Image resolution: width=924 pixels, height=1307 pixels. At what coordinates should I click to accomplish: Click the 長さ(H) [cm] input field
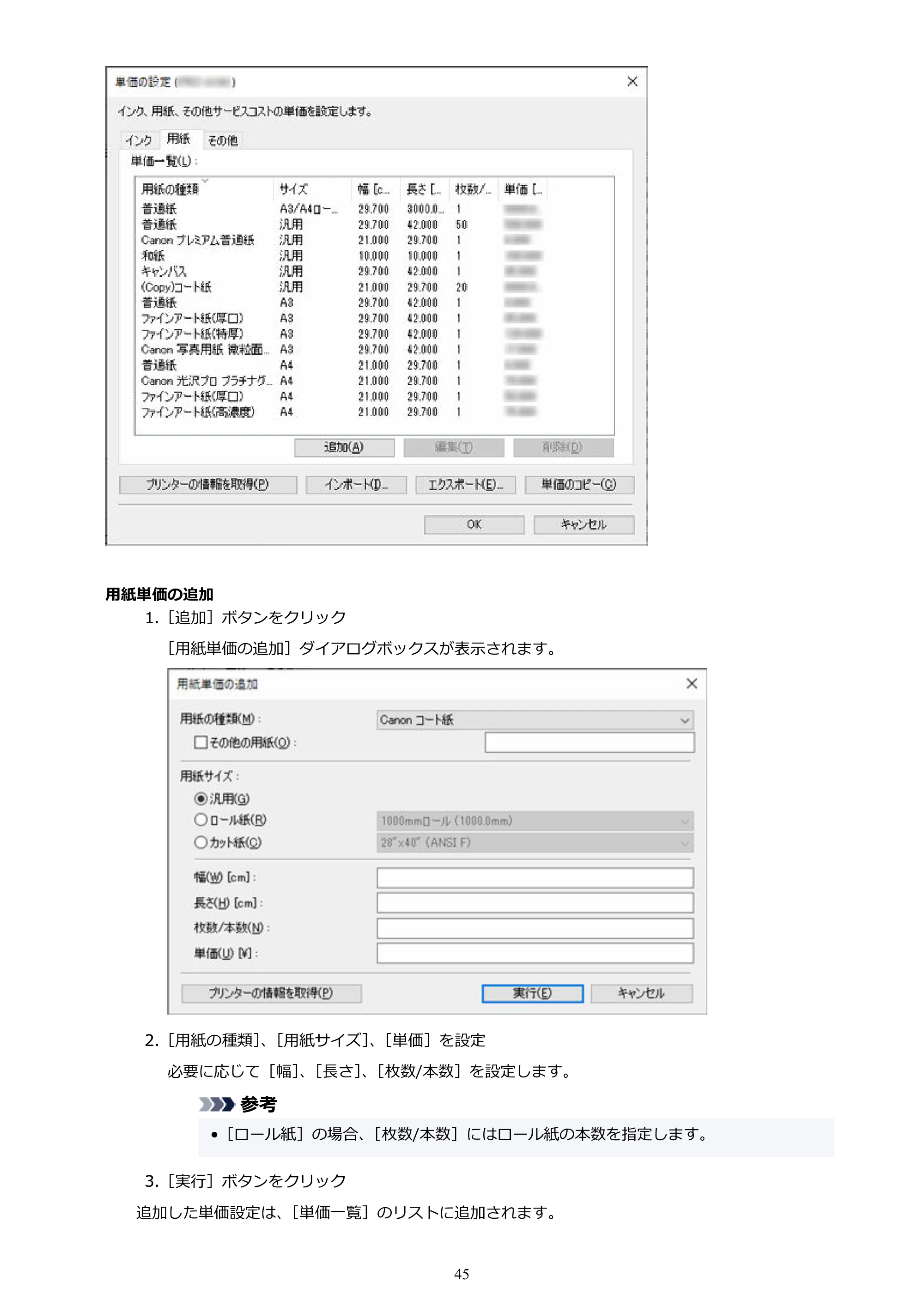535,903
